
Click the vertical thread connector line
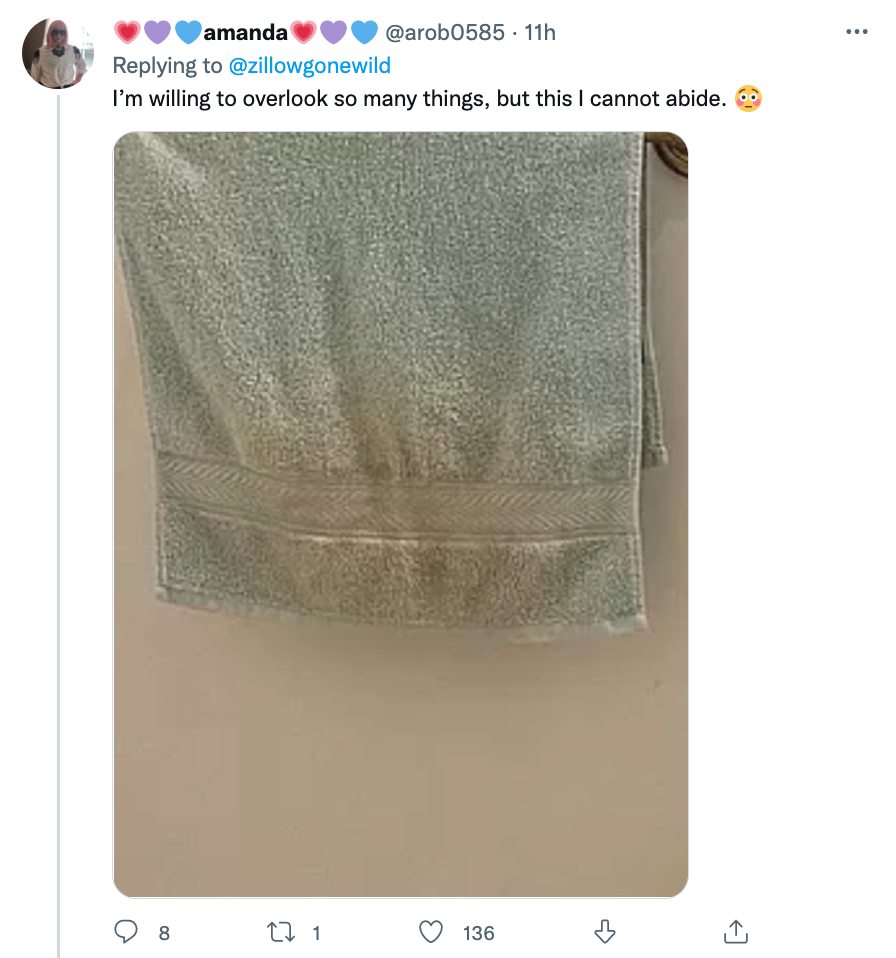click(x=59, y=525)
